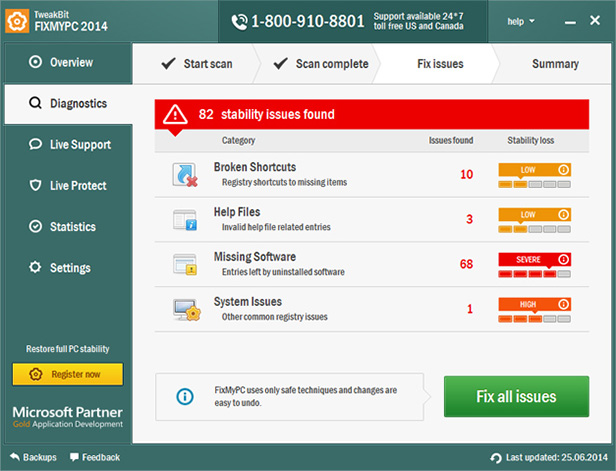This screenshot has height=471, width=616.
Task: Minimize the FixMyPC window
Action: click(570, 22)
